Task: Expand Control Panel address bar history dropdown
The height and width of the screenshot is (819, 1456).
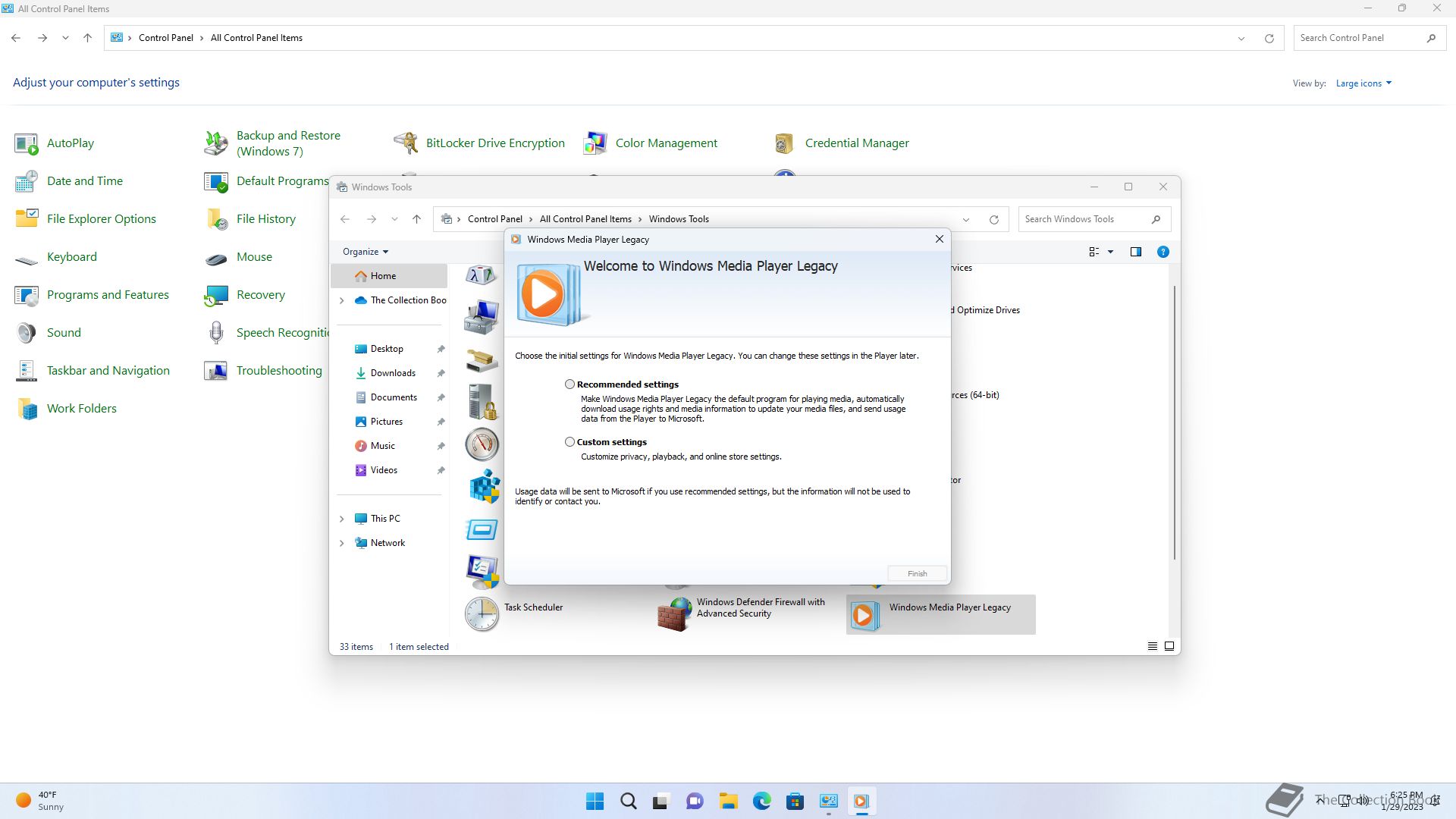Action: point(1241,38)
